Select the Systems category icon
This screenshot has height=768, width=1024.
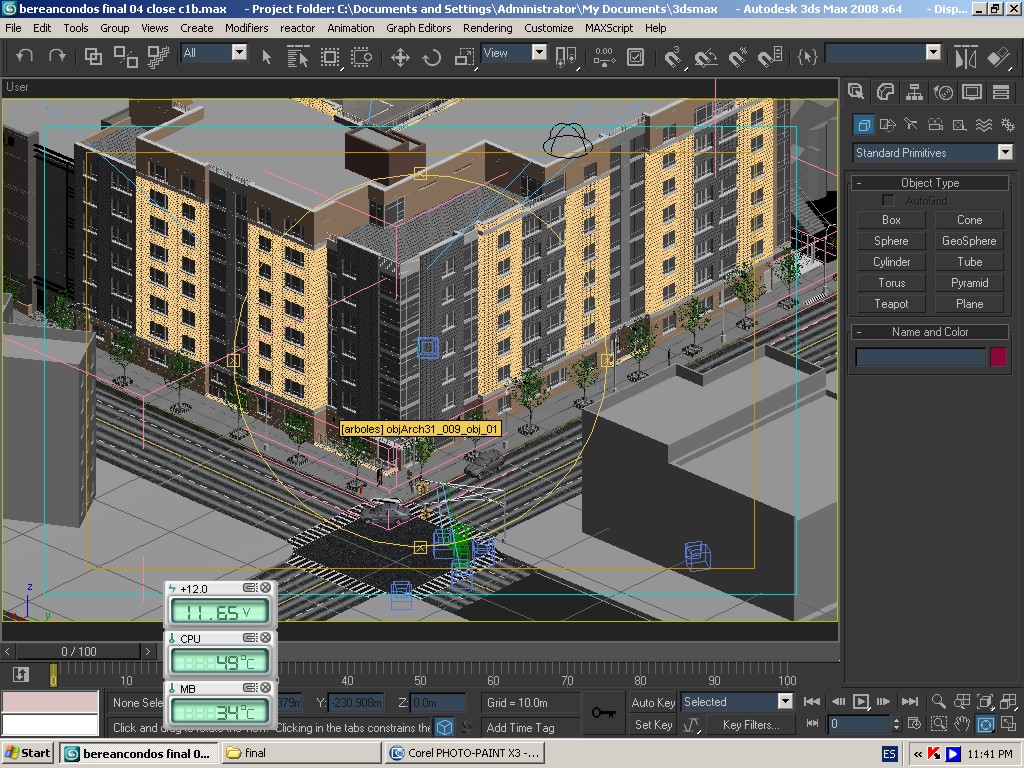point(1008,124)
